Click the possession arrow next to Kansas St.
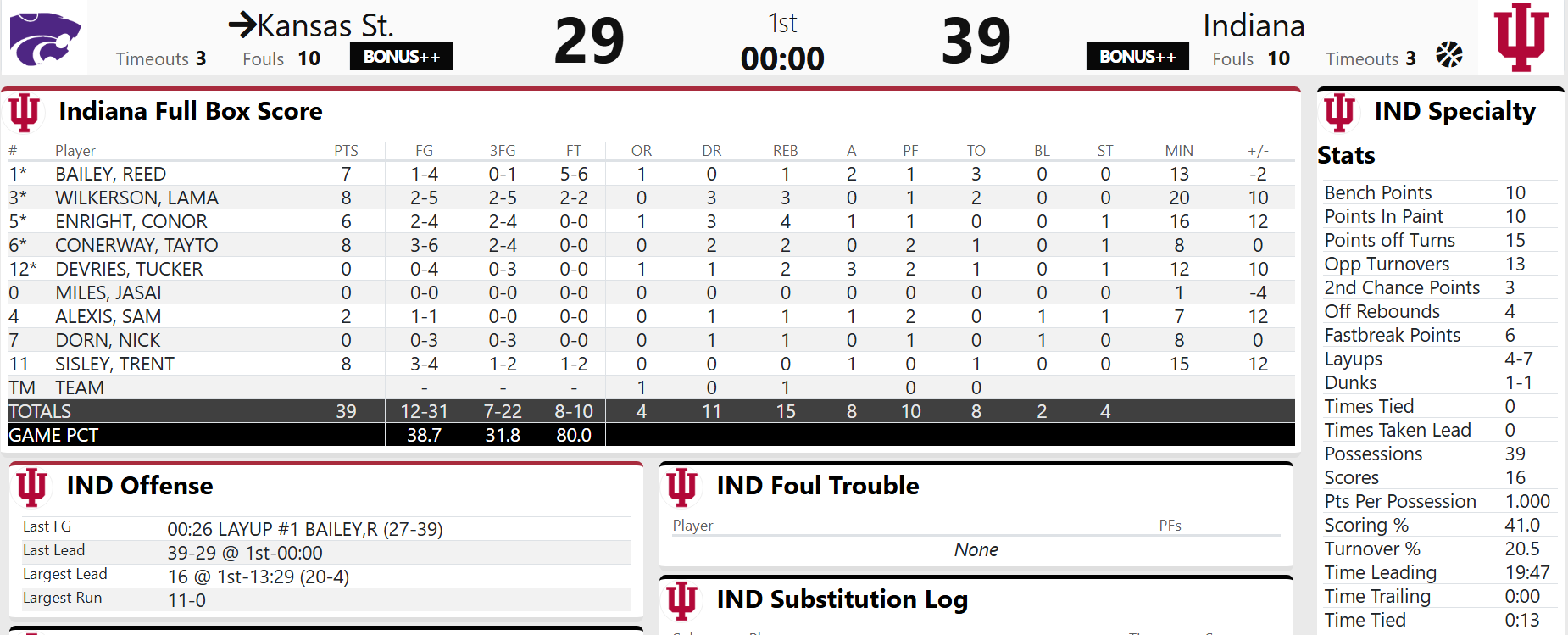Screen dimensions: 1568x635 pyautogui.click(x=242, y=25)
